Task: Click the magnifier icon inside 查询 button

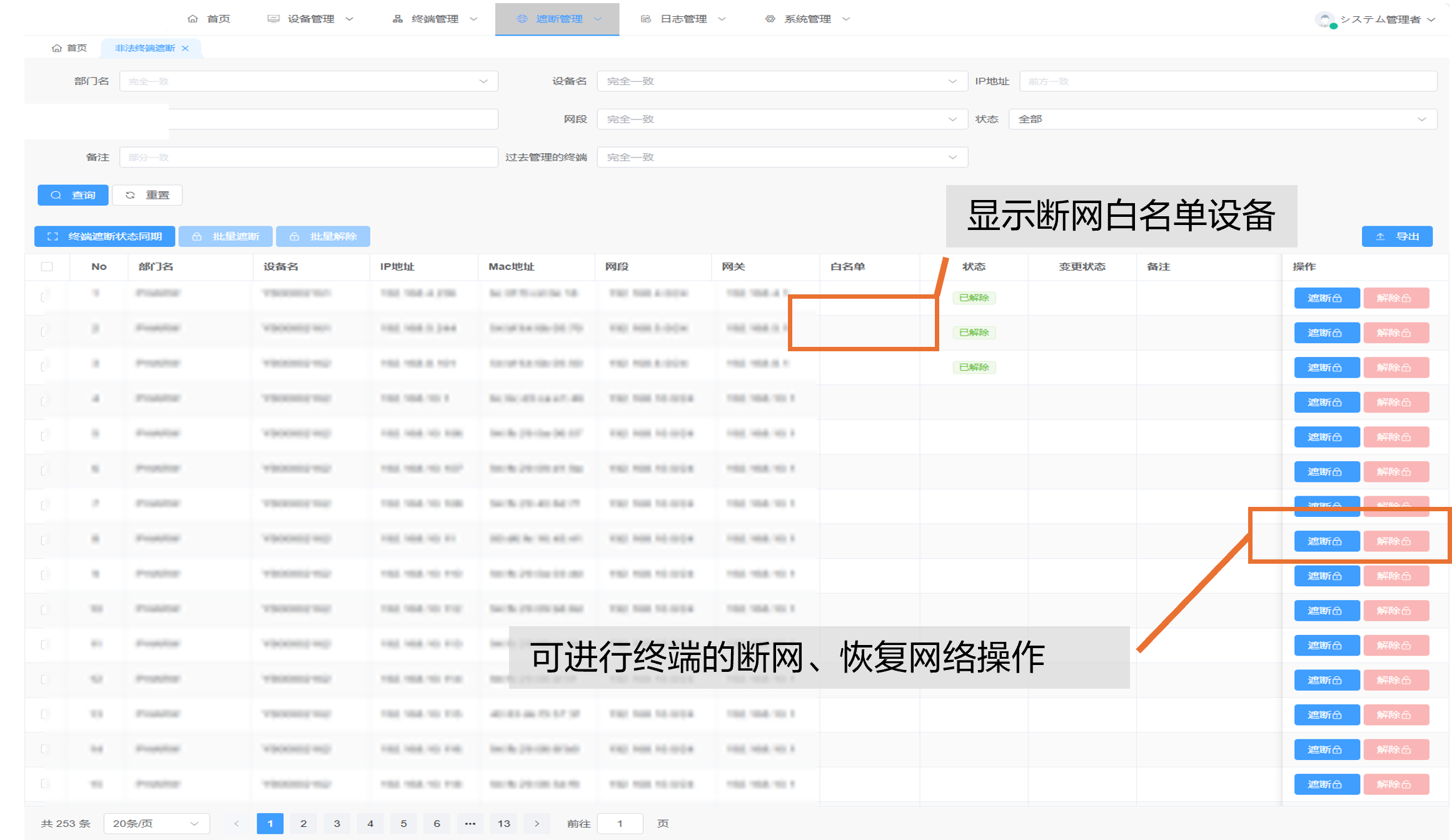Action: [x=56, y=195]
